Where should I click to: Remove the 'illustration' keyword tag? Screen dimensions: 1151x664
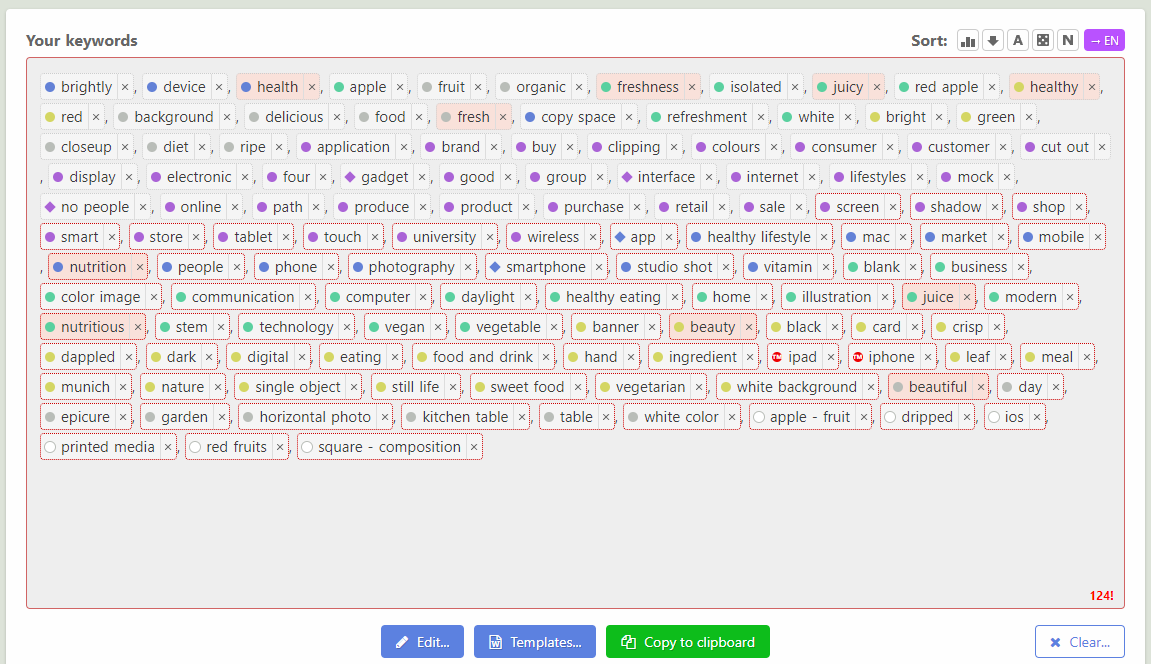click(885, 298)
